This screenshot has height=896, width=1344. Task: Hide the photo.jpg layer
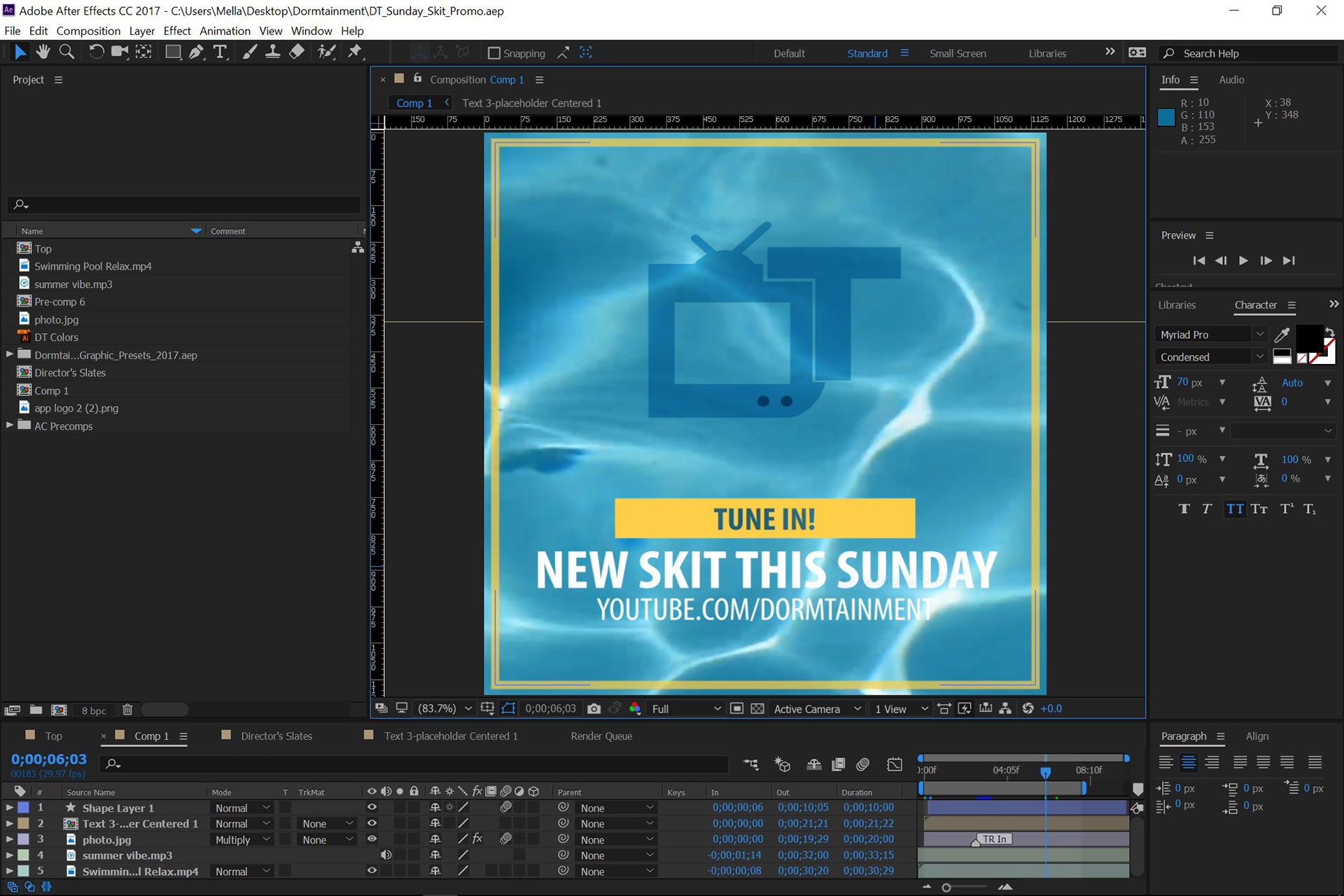[x=372, y=839]
